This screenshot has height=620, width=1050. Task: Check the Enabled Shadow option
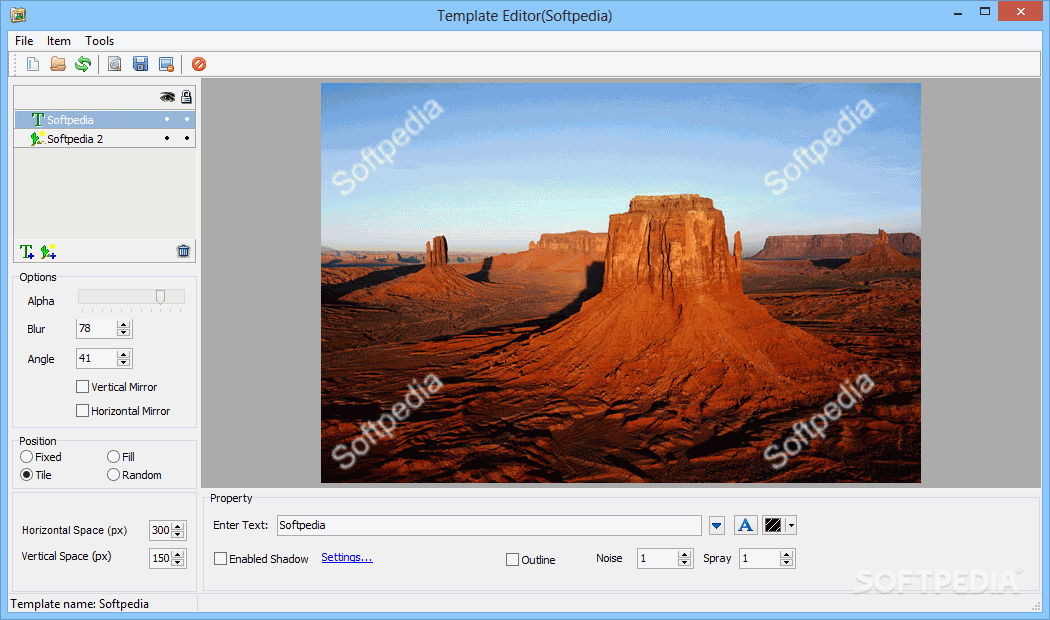[220, 558]
